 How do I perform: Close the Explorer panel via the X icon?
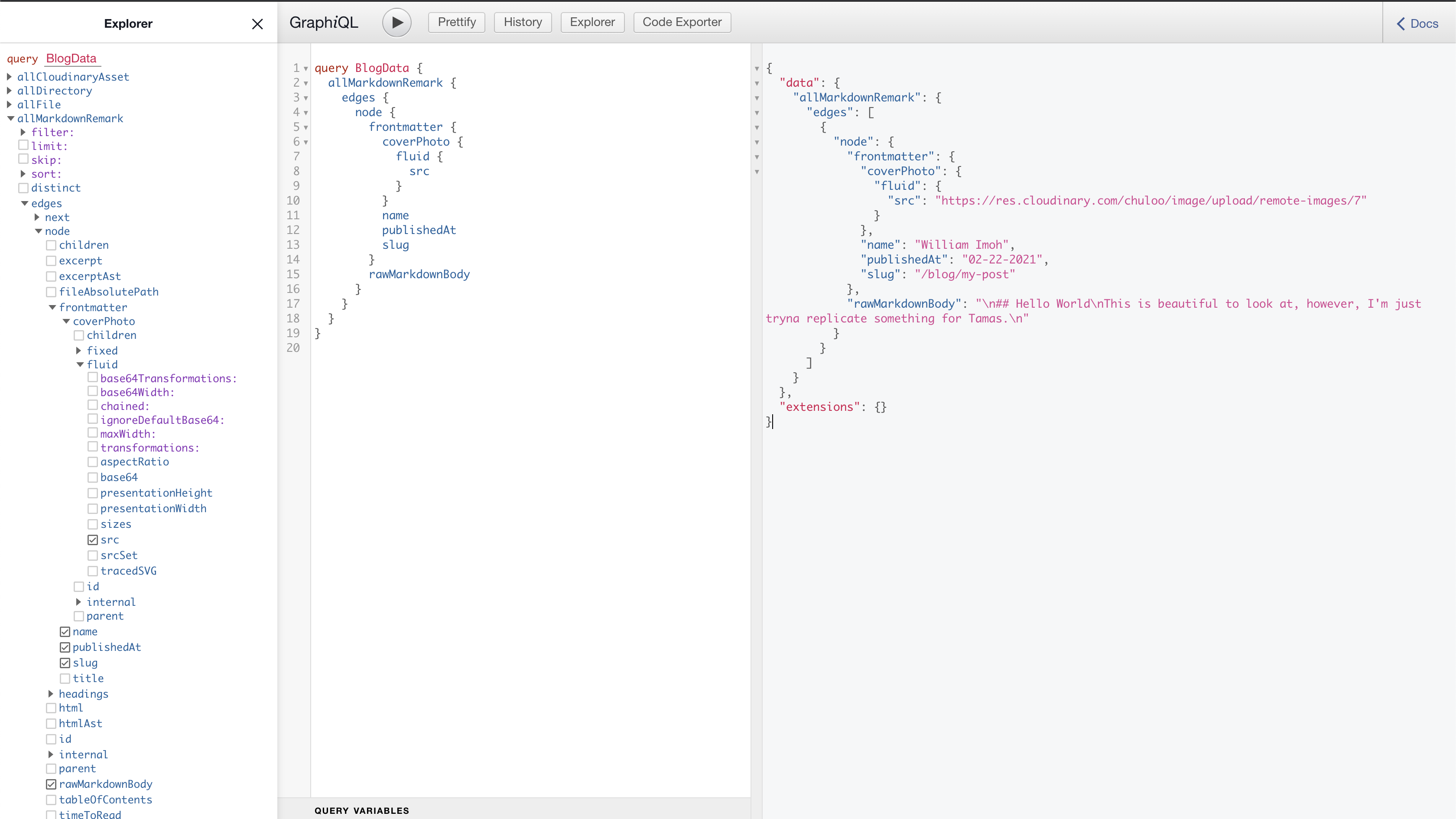point(257,23)
